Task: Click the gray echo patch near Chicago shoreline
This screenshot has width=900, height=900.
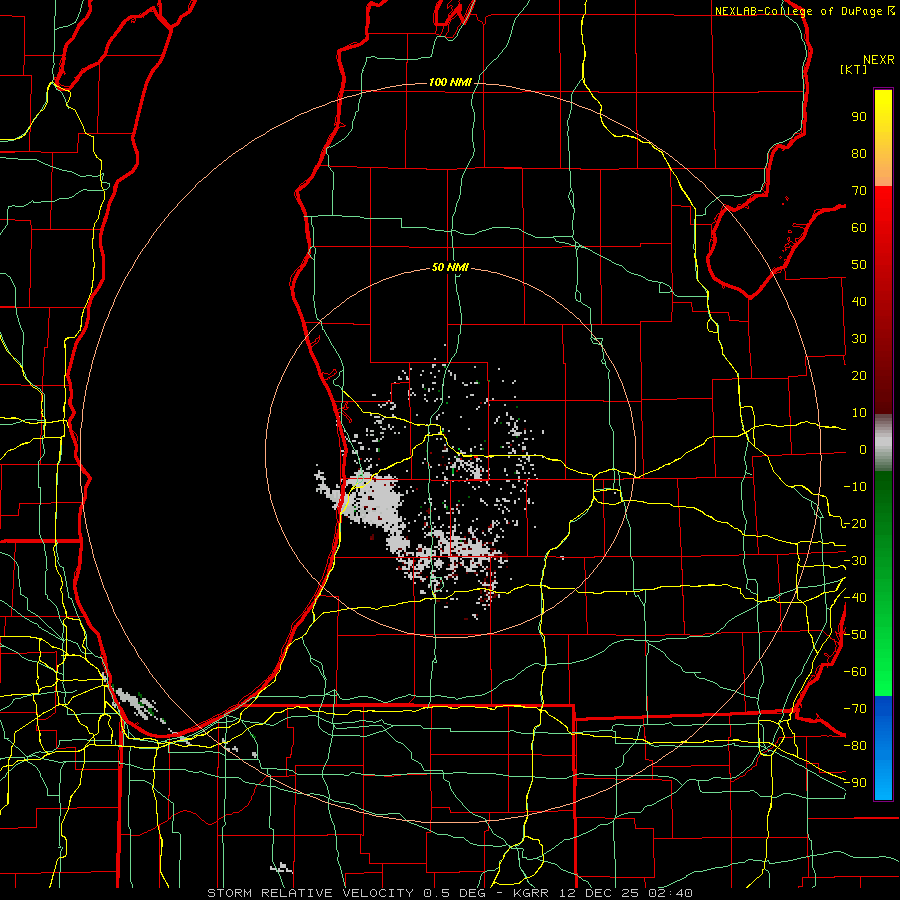Action: [137, 703]
